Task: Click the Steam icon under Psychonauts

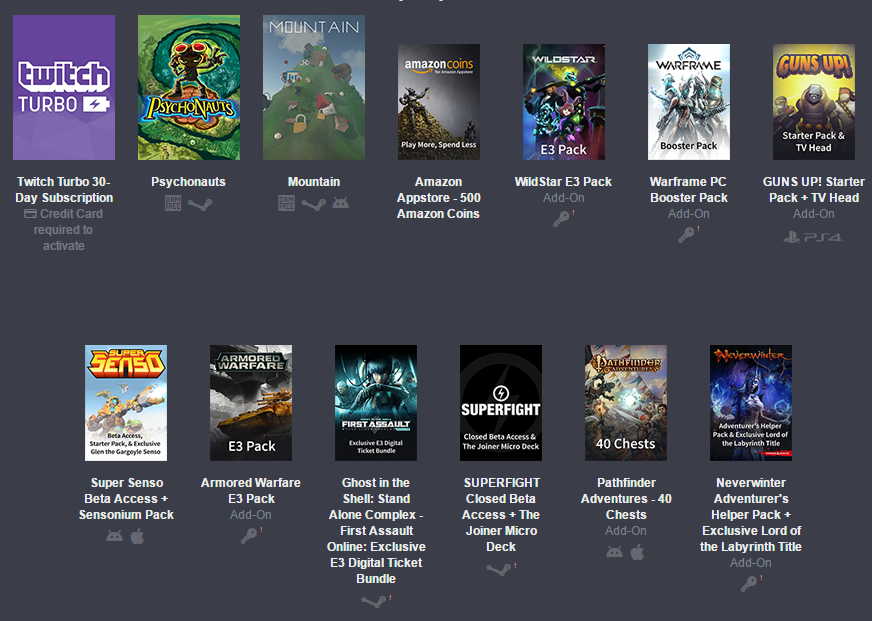Action: pyautogui.click(x=200, y=205)
